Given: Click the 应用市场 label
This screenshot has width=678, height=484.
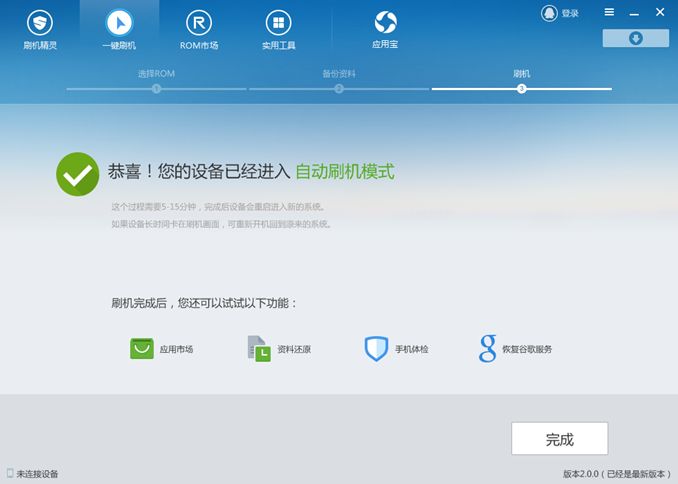Looking at the screenshot, I should 176,349.
